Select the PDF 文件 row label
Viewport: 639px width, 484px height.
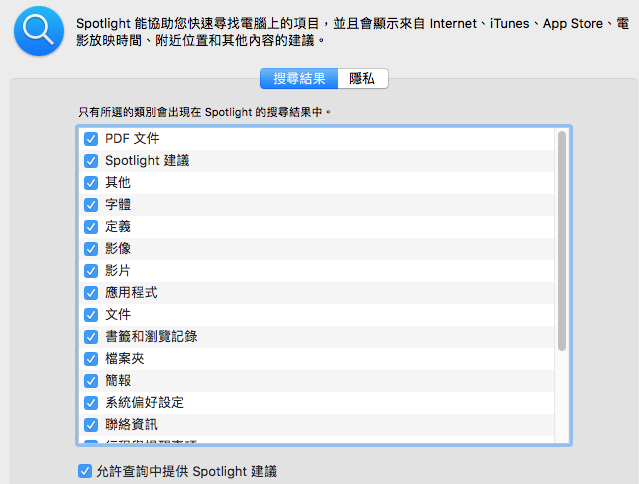(132, 139)
